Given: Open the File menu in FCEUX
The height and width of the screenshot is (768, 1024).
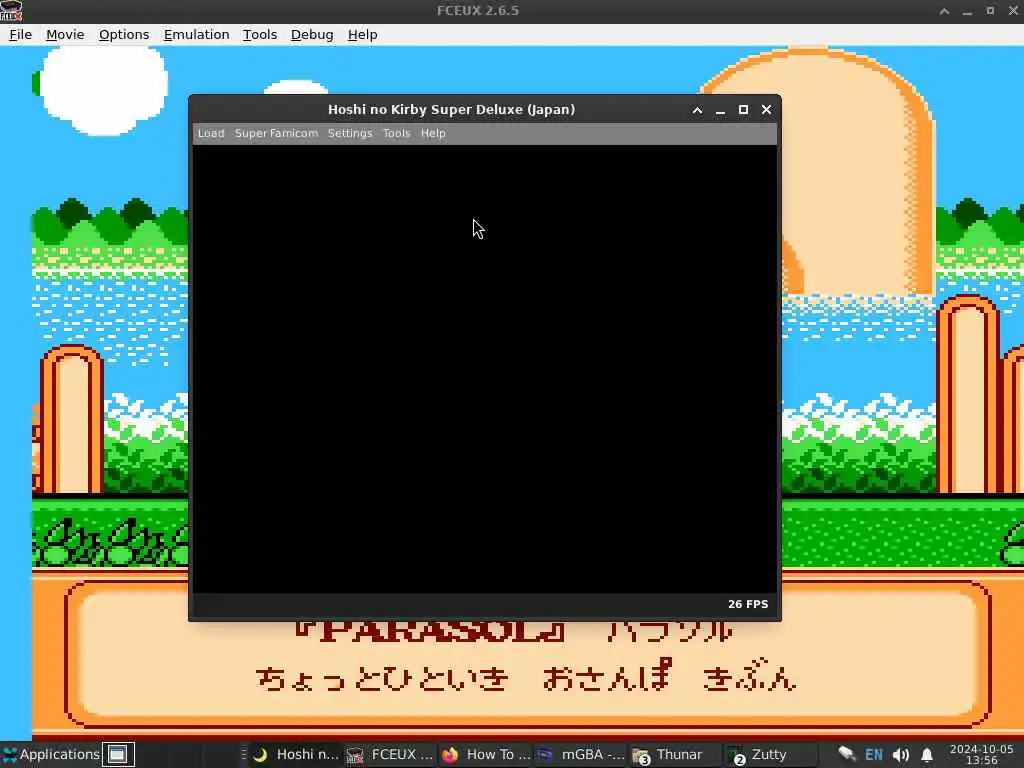Looking at the screenshot, I should pyautogui.click(x=20, y=35).
